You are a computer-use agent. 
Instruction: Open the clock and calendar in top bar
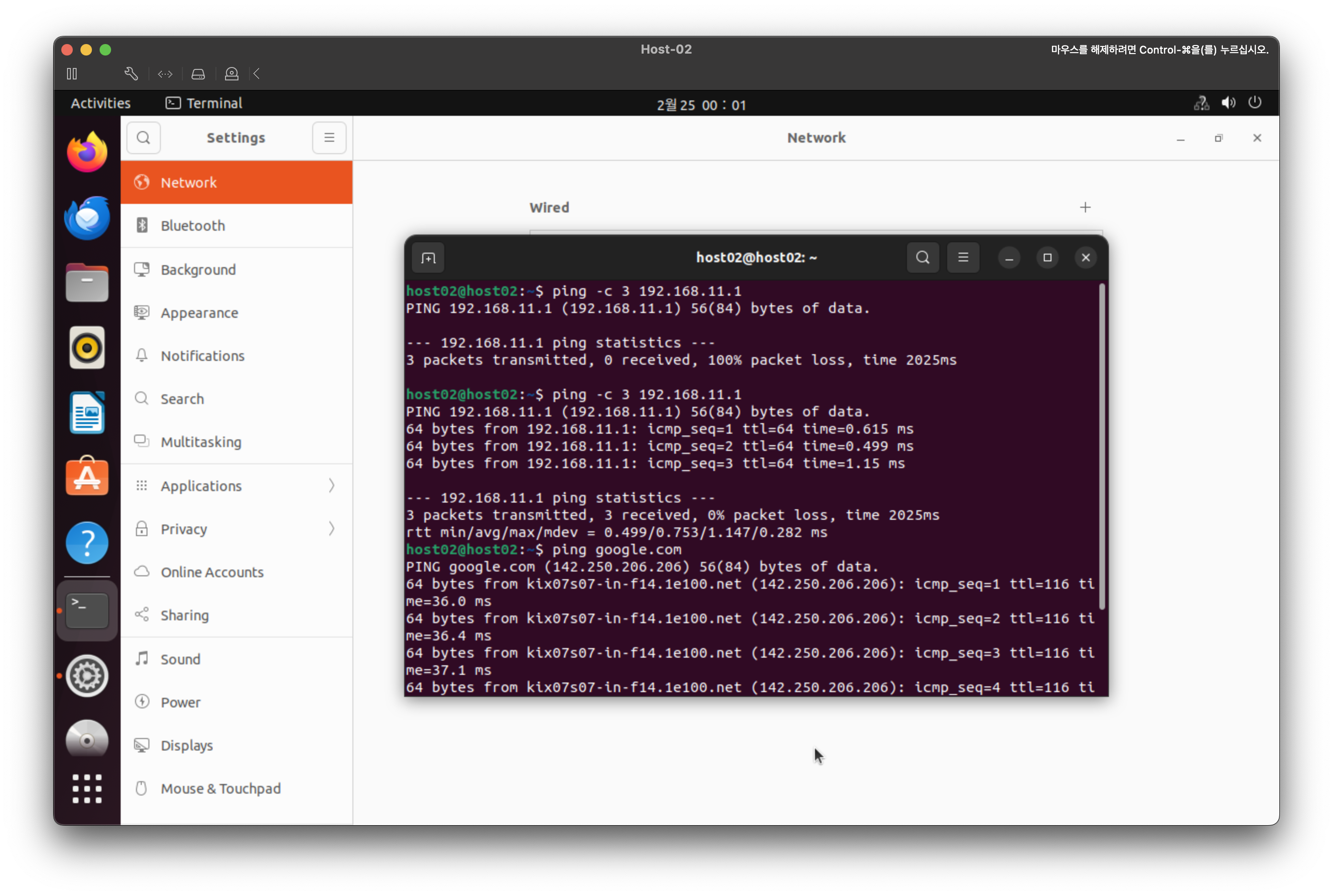tap(701, 104)
